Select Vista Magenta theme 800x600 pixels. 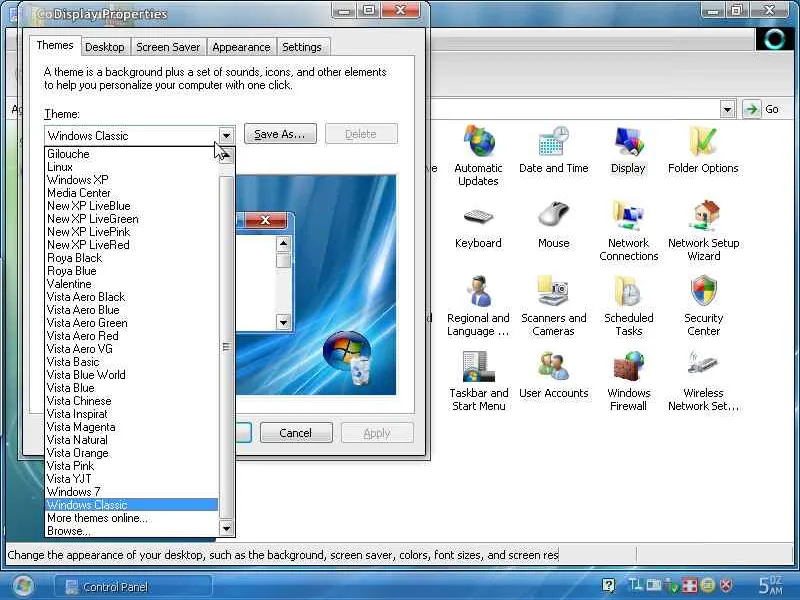click(x=132, y=427)
